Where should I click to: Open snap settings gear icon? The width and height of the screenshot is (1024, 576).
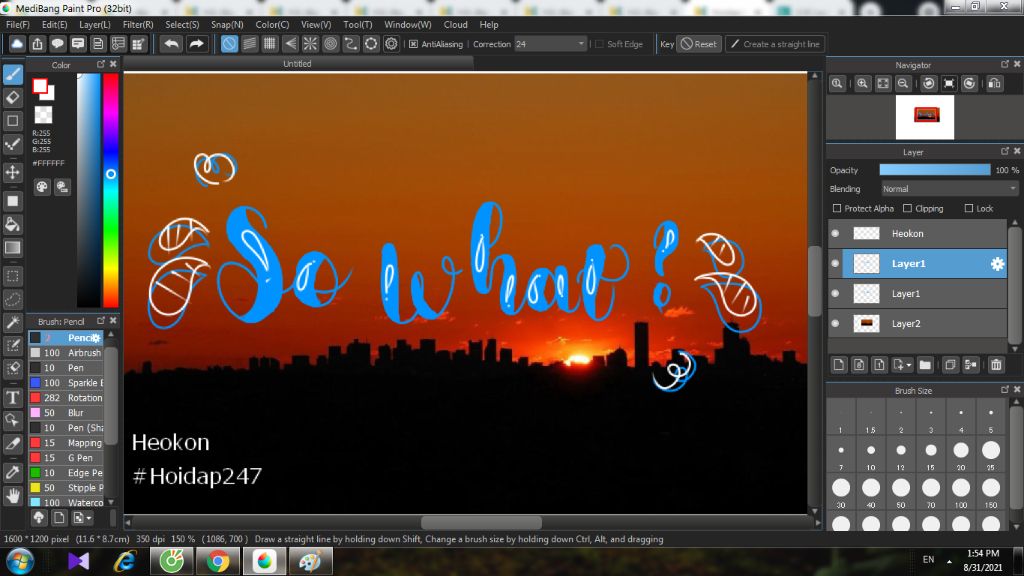tap(391, 44)
